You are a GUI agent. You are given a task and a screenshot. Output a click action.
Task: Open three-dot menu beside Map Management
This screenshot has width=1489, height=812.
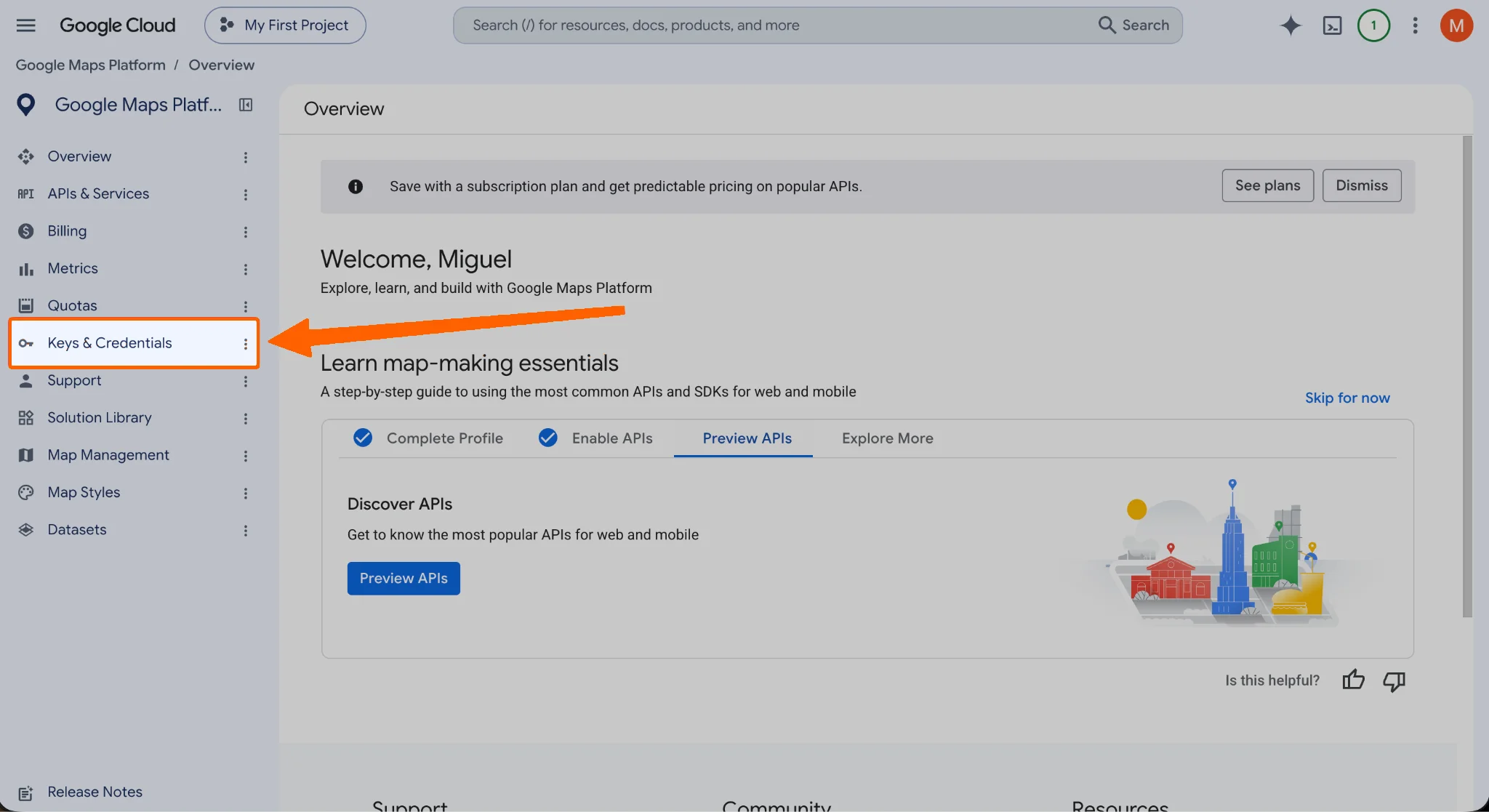coord(246,456)
